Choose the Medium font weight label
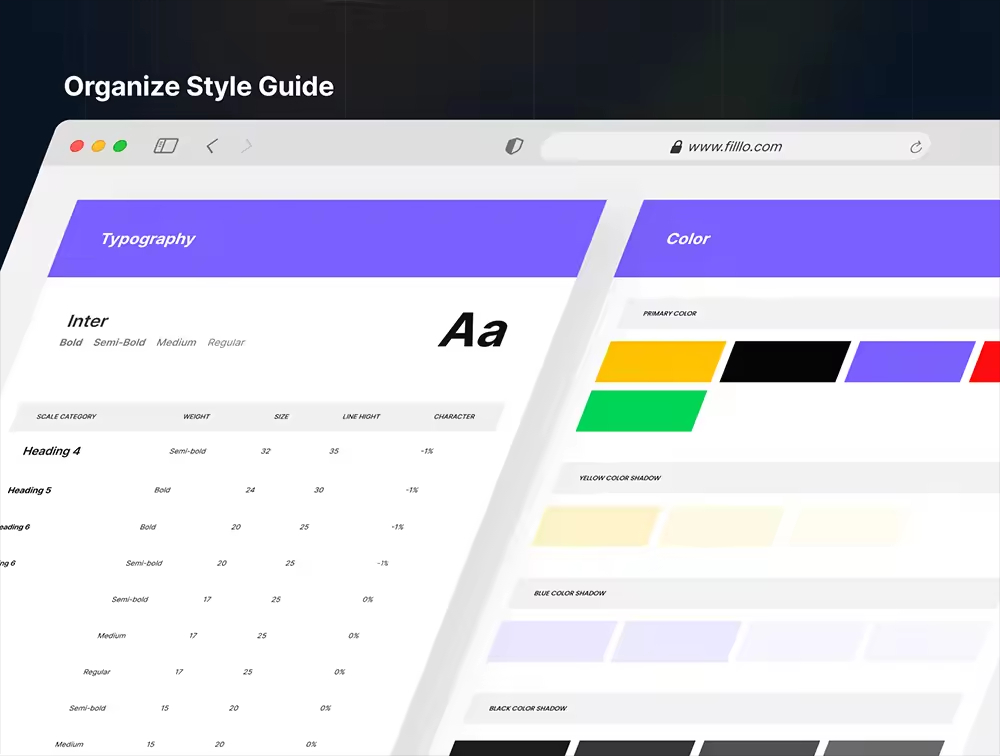Viewport: 1000px width, 756px height. 176,342
